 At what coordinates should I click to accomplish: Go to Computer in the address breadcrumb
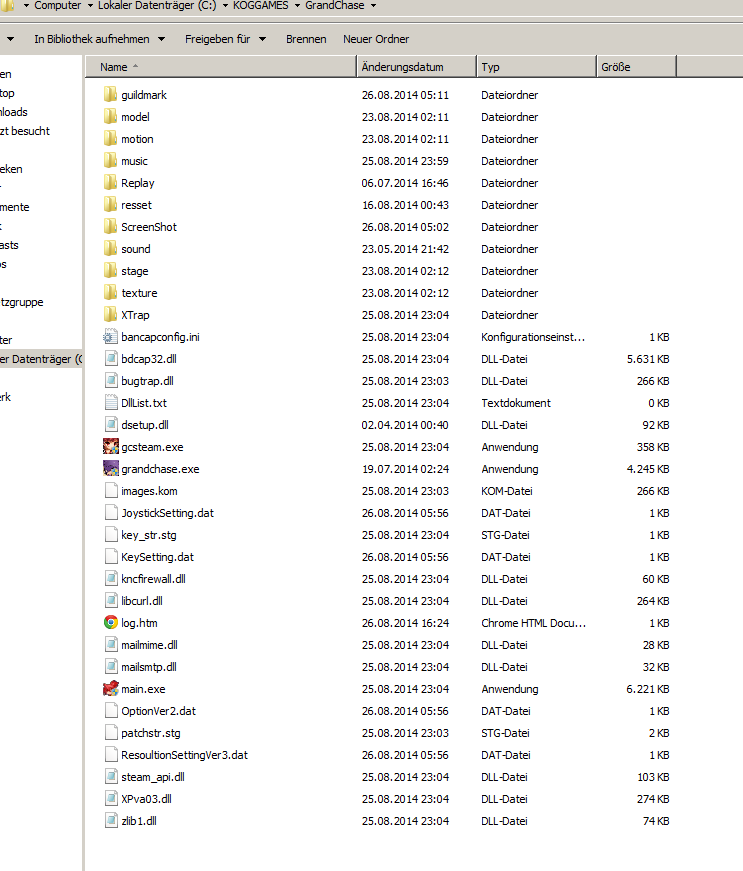click(58, 6)
